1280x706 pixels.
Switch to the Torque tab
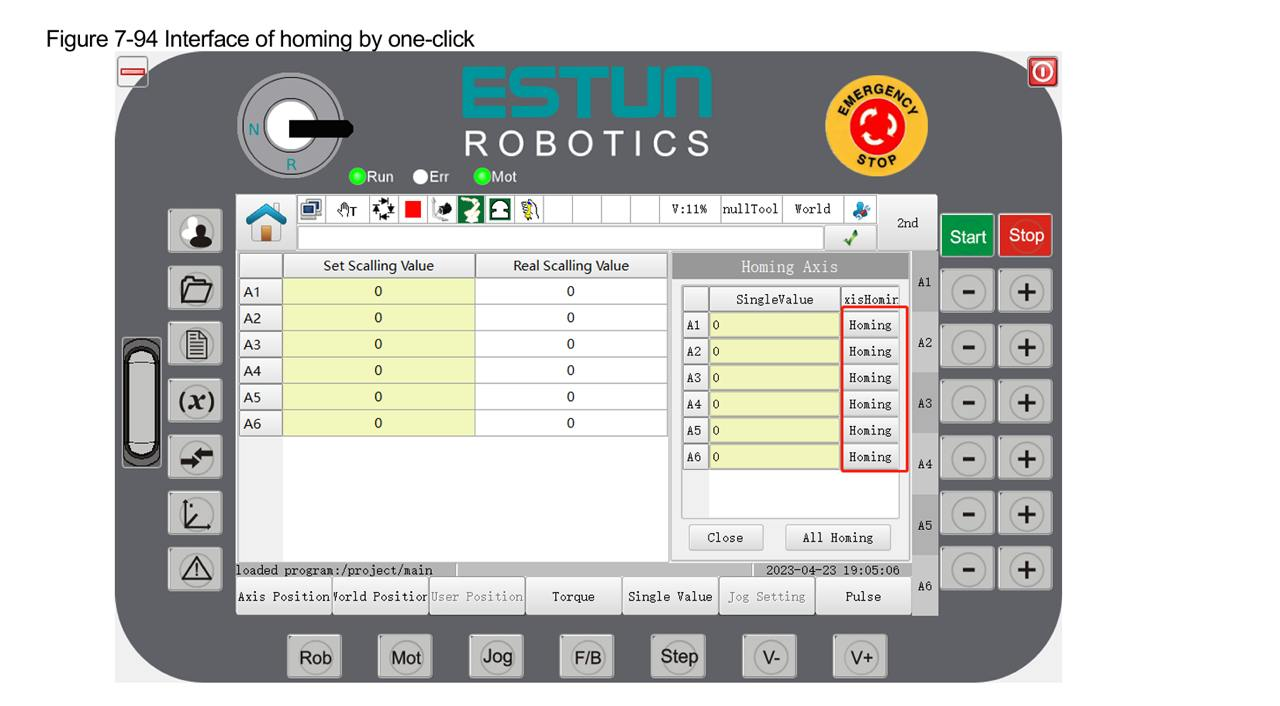[x=574, y=596]
